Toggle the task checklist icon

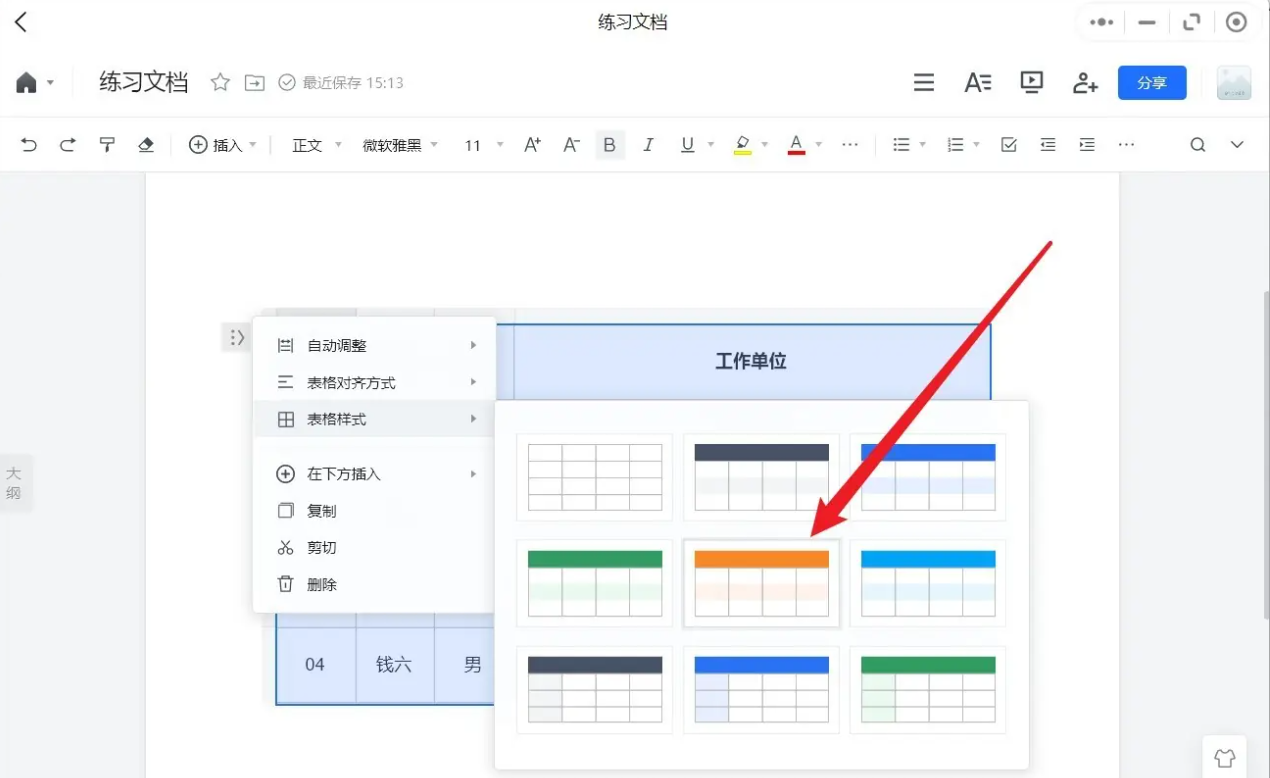point(1008,144)
